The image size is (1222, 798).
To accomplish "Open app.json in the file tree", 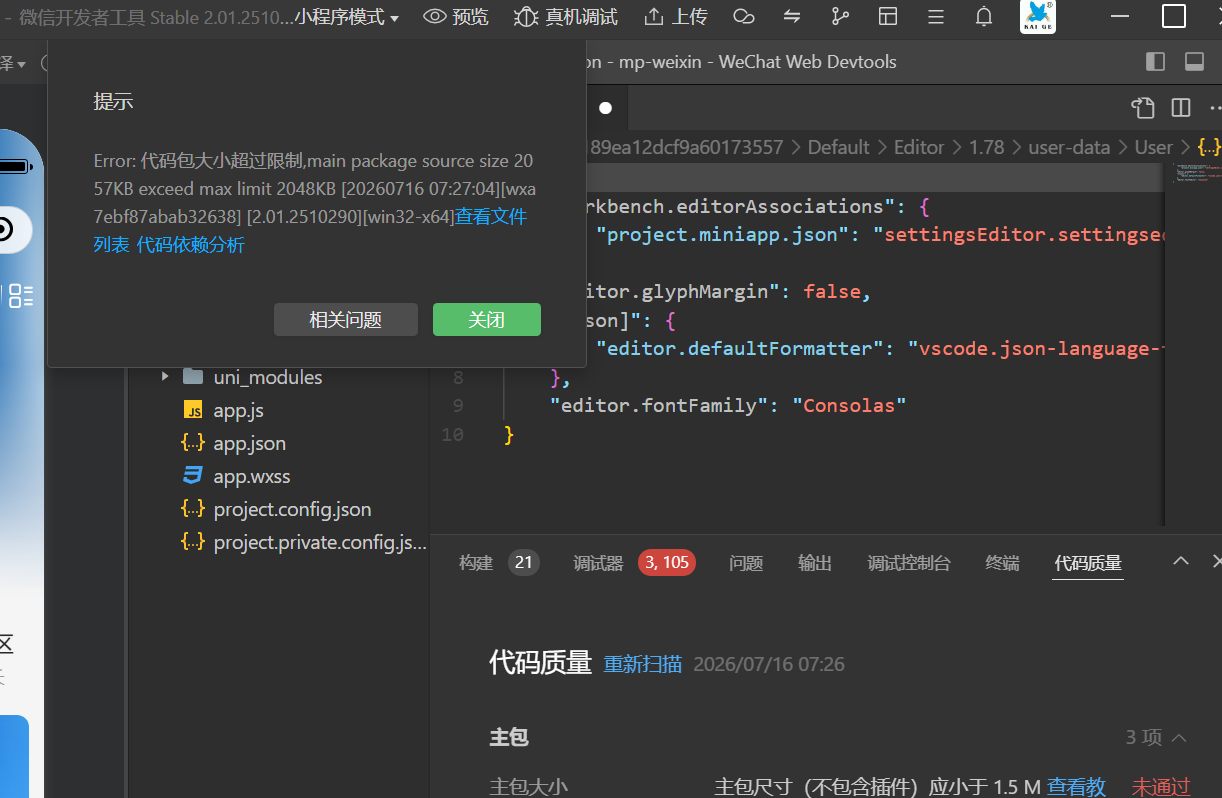I will [x=250, y=443].
